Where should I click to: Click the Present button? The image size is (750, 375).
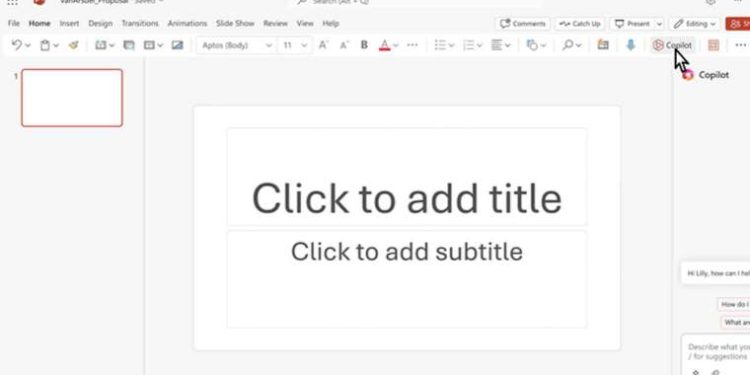[632, 23]
